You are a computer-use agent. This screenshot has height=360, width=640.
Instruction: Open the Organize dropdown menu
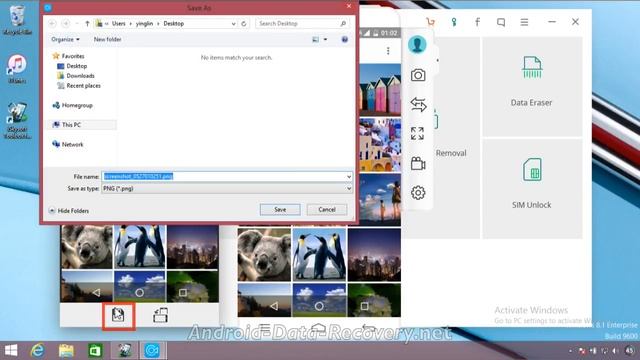tap(65, 39)
